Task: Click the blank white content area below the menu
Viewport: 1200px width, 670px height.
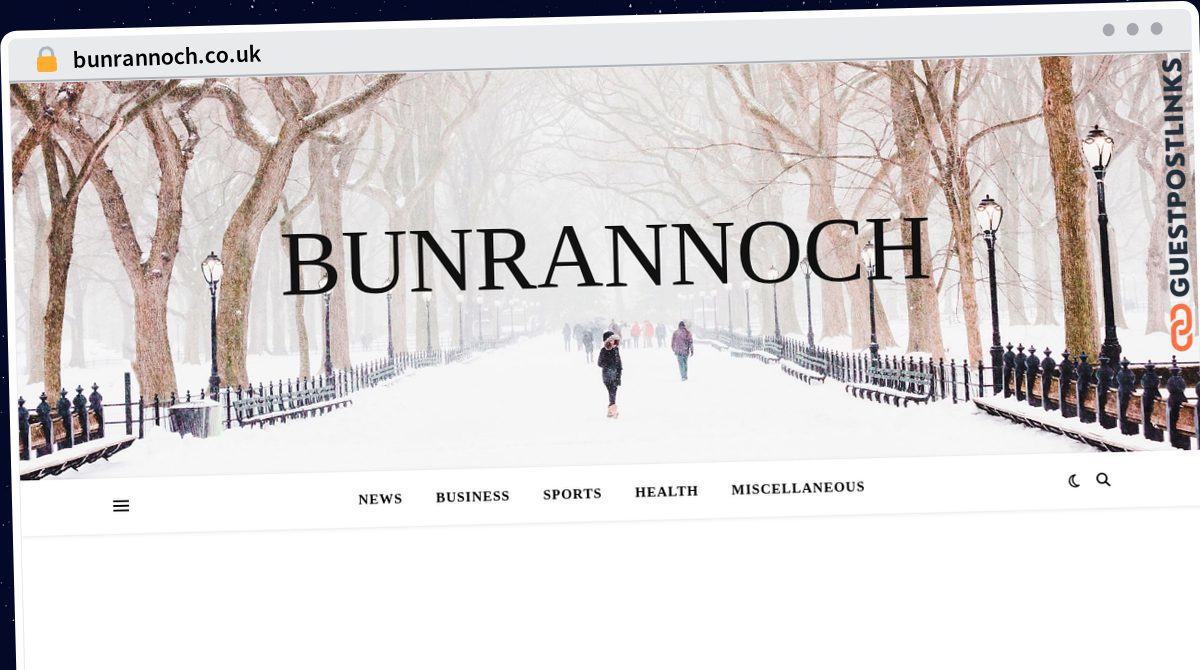Action: point(600,600)
